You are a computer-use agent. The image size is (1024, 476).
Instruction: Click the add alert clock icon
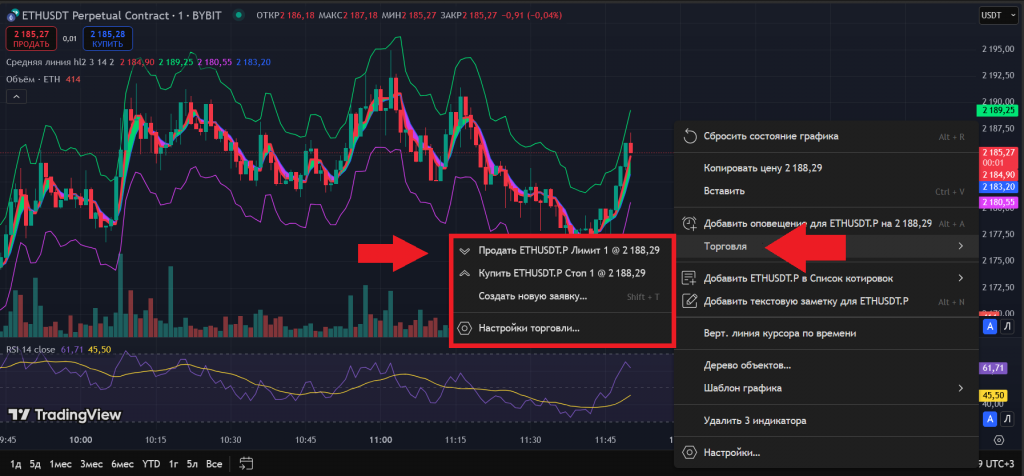pyautogui.click(x=688, y=223)
